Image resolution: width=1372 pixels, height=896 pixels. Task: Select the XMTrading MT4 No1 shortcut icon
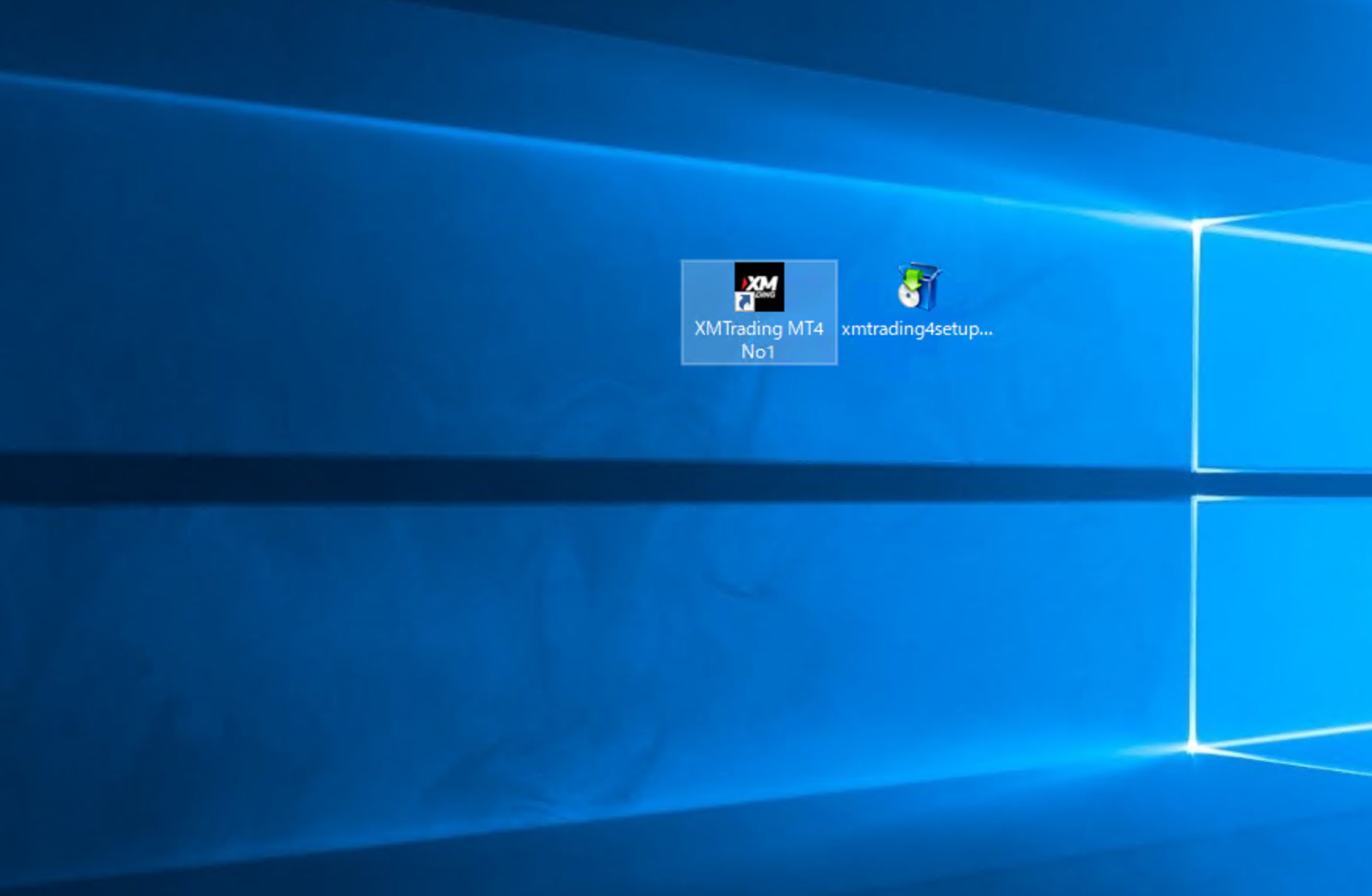pyautogui.click(x=759, y=287)
